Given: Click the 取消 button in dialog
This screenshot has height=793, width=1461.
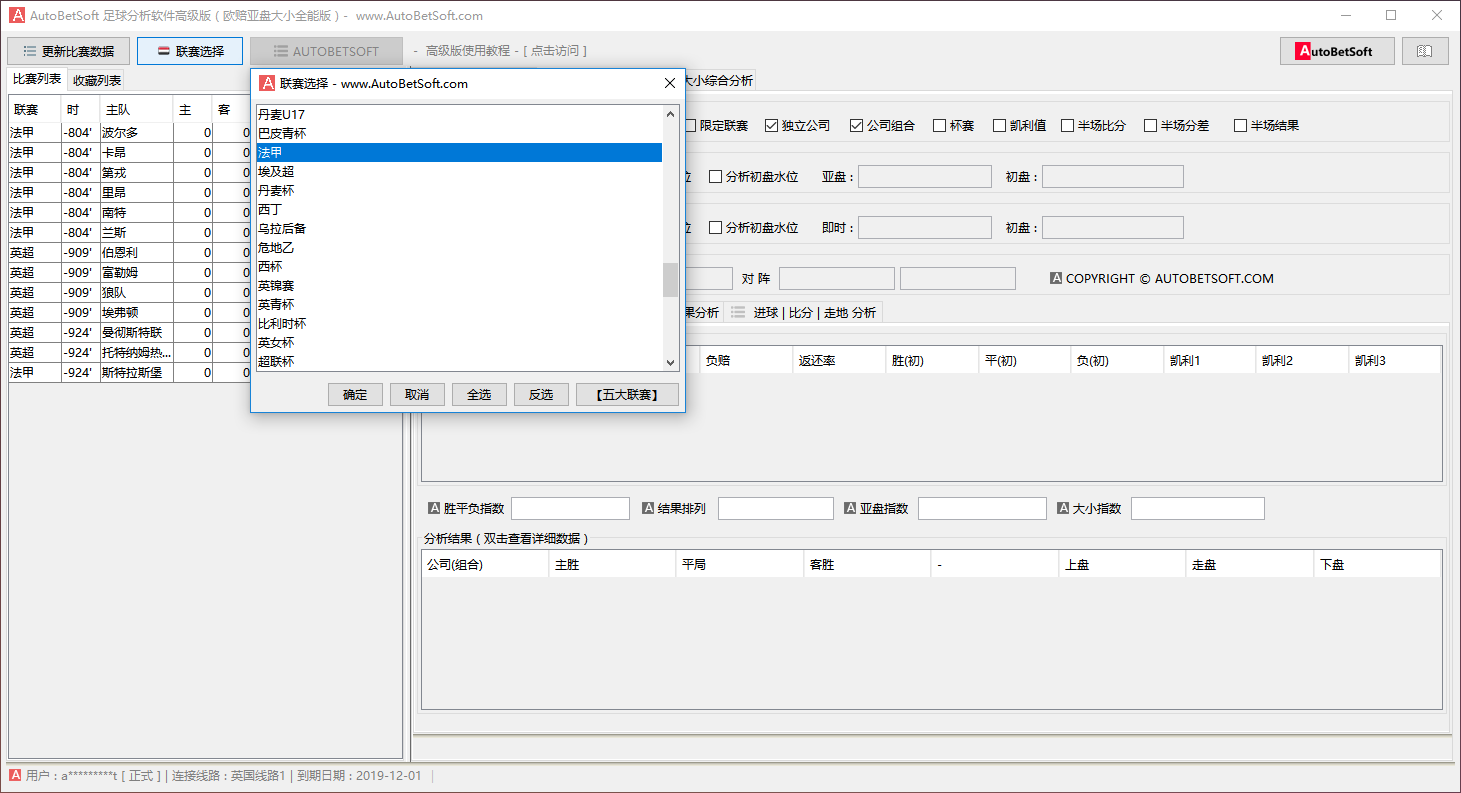Looking at the screenshot, I should click(417, 395).
